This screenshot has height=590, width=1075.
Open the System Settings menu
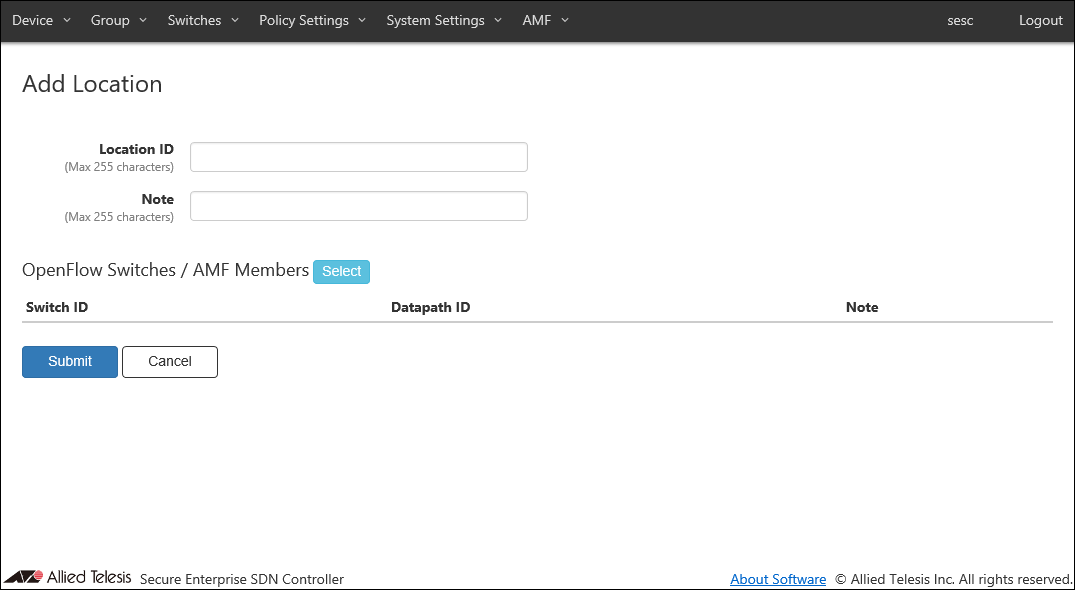[444, 21]
